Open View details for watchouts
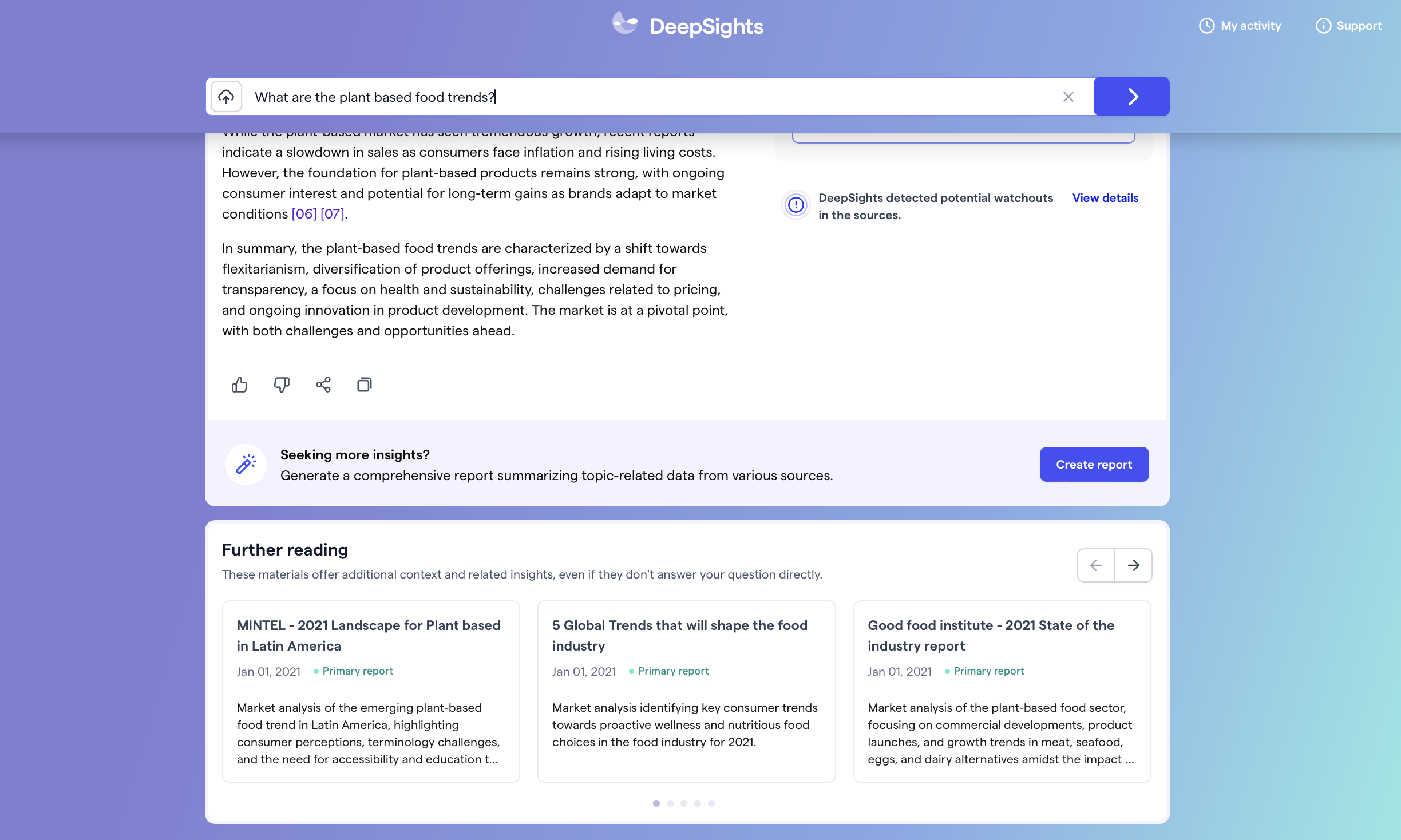The image size is (1401, 840). (1105, 198)
